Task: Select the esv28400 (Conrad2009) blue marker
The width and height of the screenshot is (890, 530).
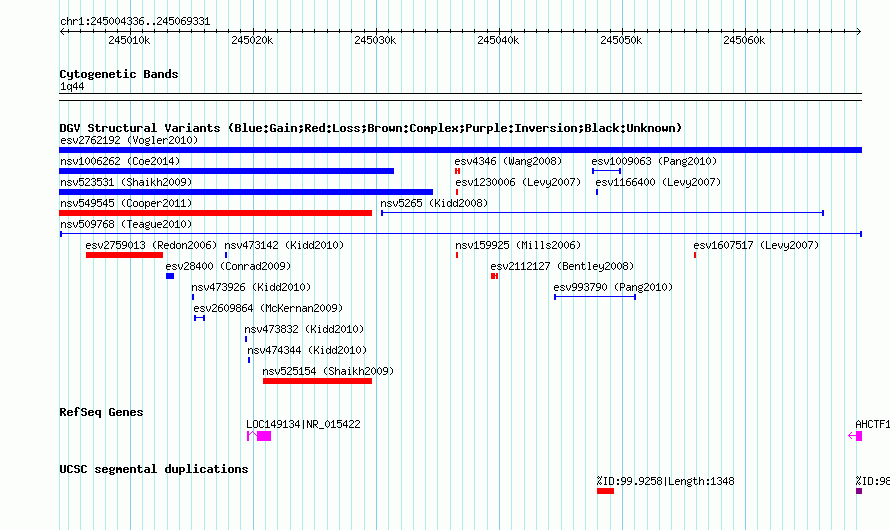Action: [170, 276]
